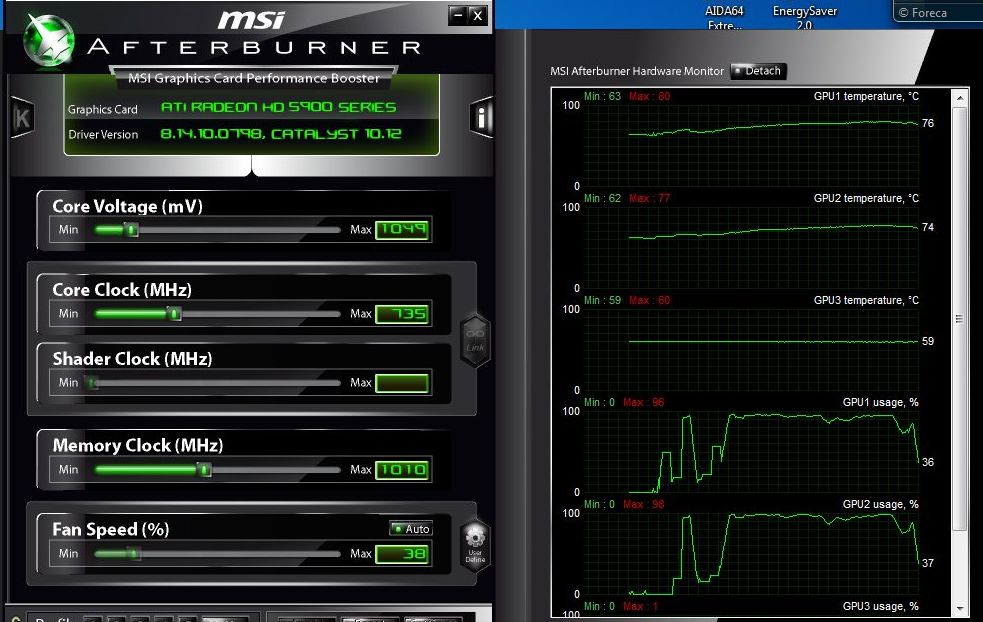
Task: Click the GPU2 temperature graph
Action: tap(751, 248)
